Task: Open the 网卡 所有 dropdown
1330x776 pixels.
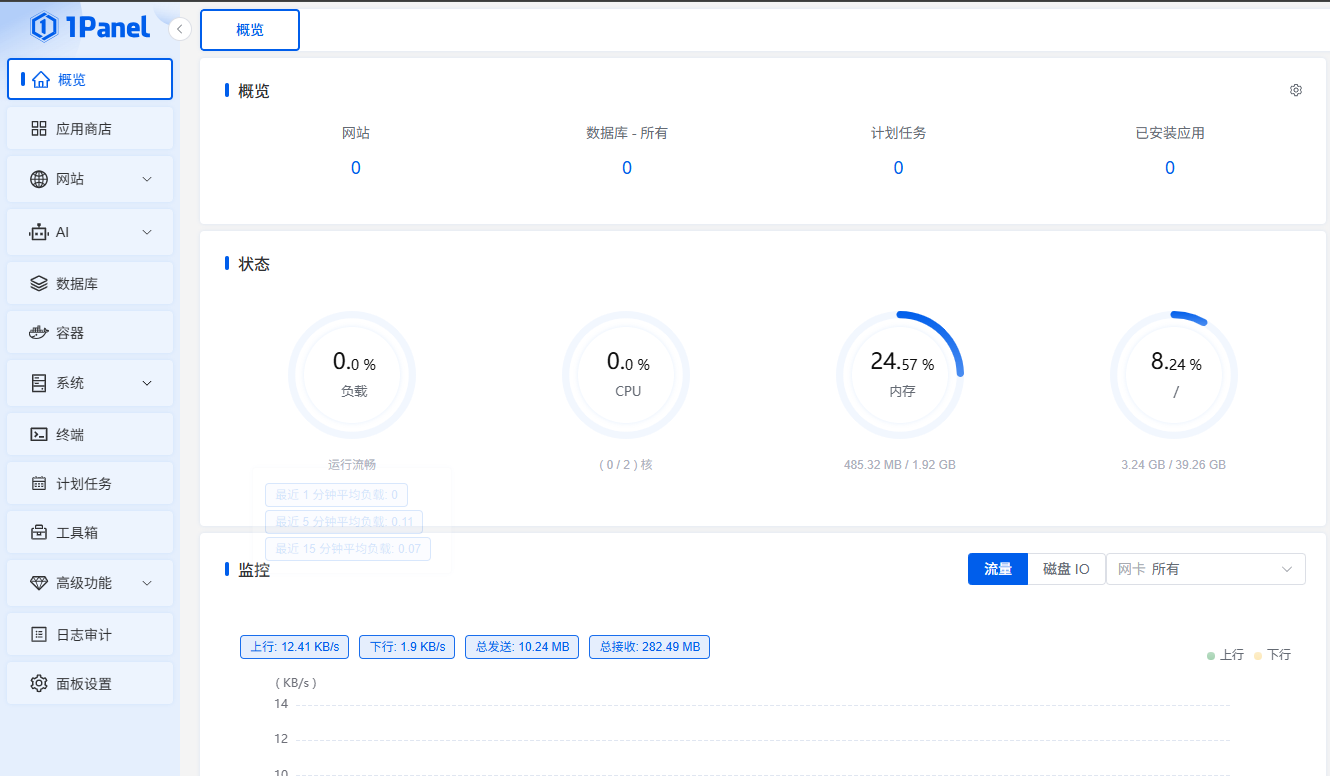Action: (x=1205, y=569)
